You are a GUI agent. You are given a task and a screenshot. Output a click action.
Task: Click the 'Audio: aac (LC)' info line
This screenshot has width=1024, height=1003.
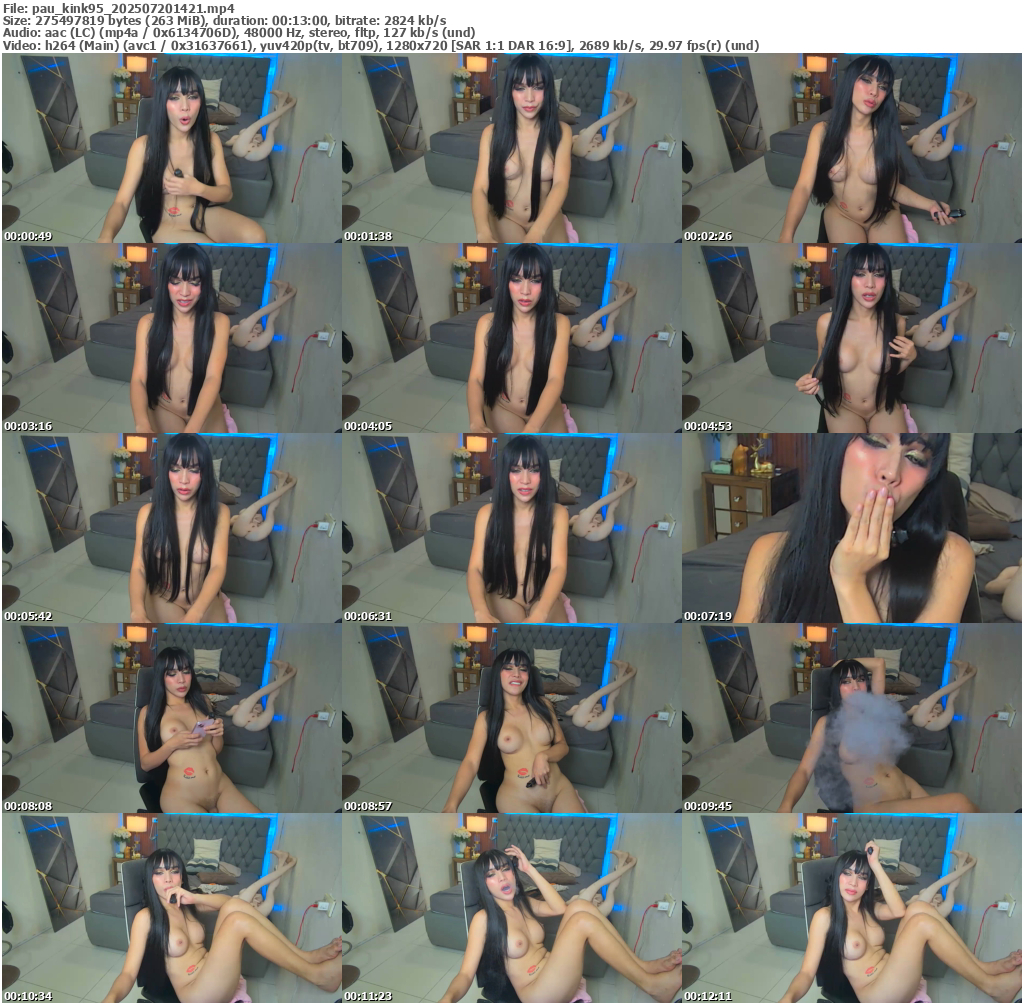[x=239, y=33]
